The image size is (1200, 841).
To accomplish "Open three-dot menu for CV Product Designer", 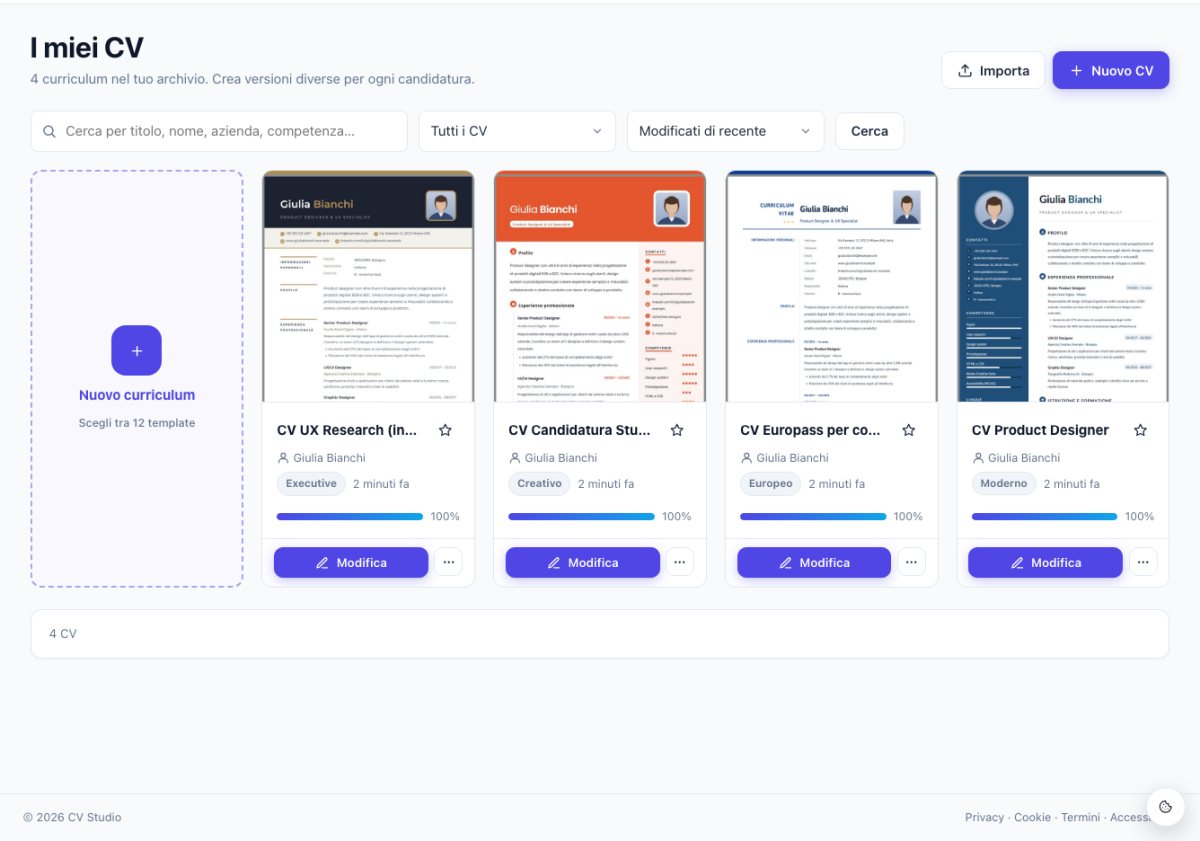I will 1143,562.
